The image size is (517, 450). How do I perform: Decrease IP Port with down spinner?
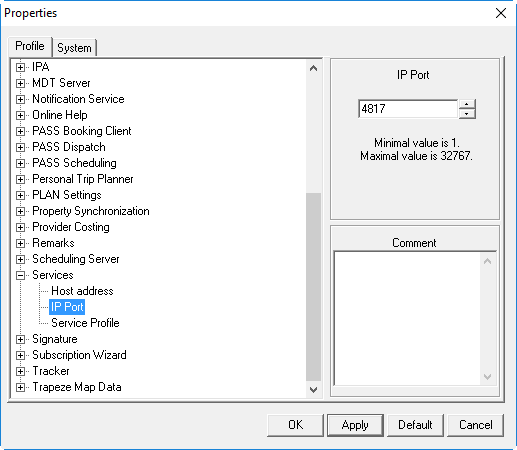[467, 114]
